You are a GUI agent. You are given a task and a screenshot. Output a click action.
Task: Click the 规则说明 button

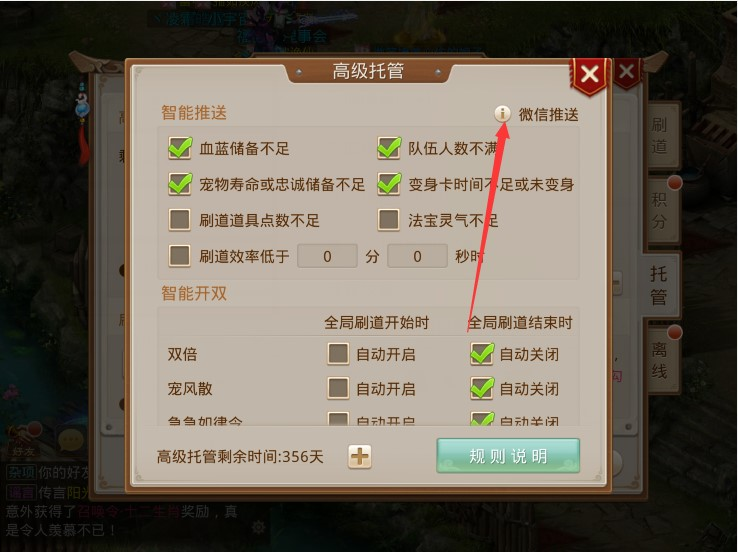508,456
